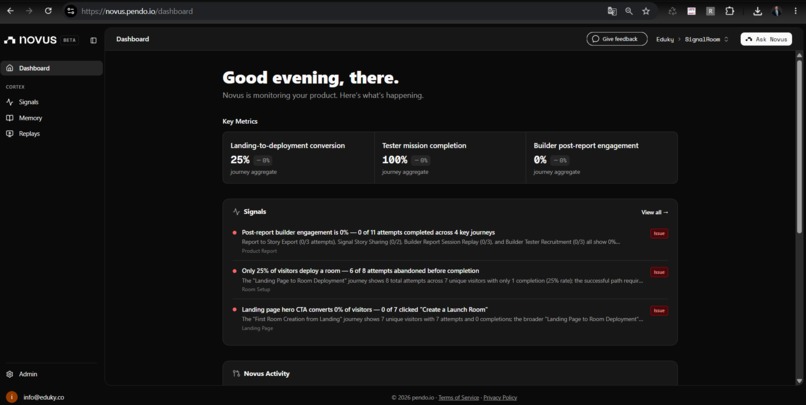806x405 pixels.
Task: Reload the page with the refresh icon
Action: [x=48, y=11]
